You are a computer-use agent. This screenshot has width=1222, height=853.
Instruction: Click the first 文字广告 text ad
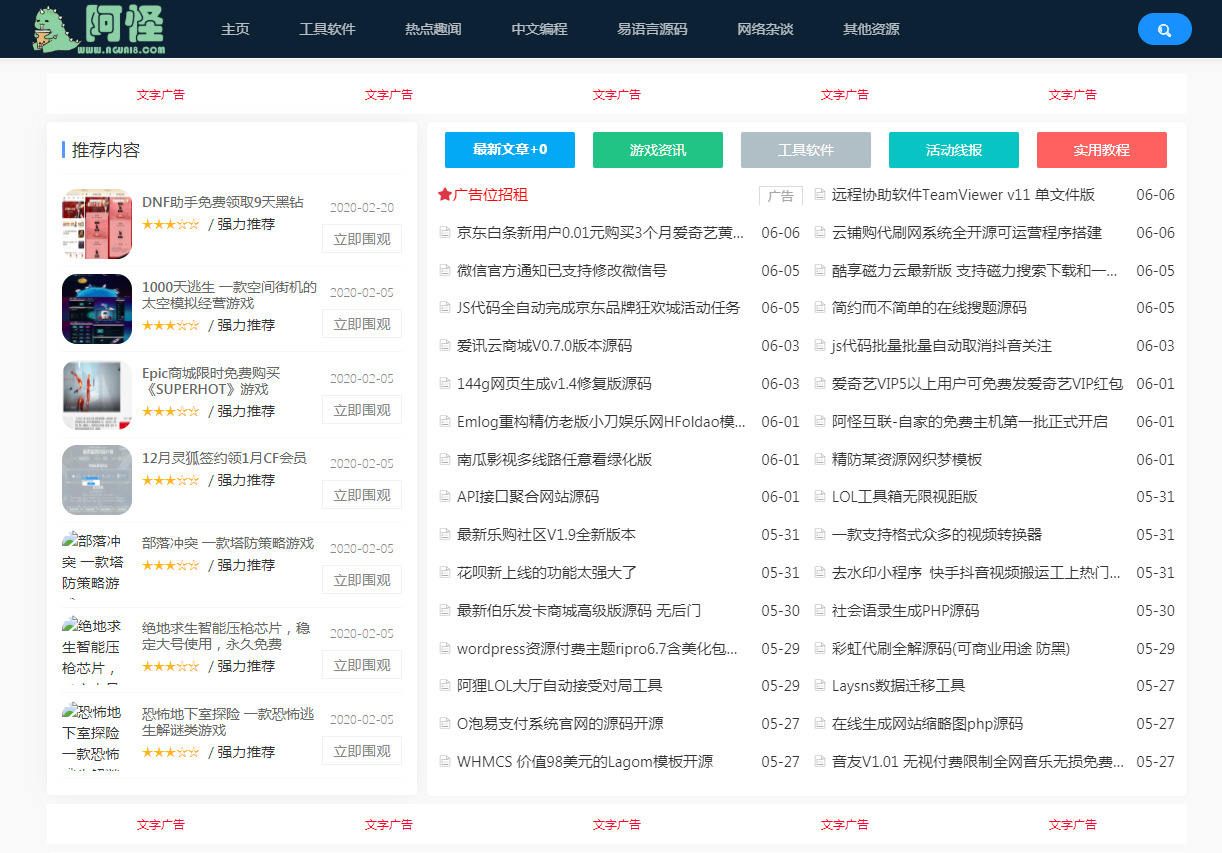point(160,94)
